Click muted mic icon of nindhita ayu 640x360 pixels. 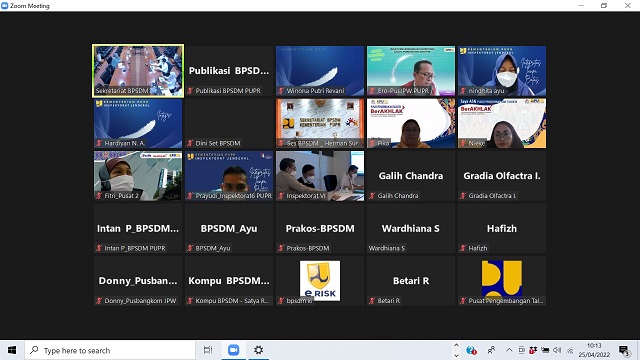tap(463, 91)
